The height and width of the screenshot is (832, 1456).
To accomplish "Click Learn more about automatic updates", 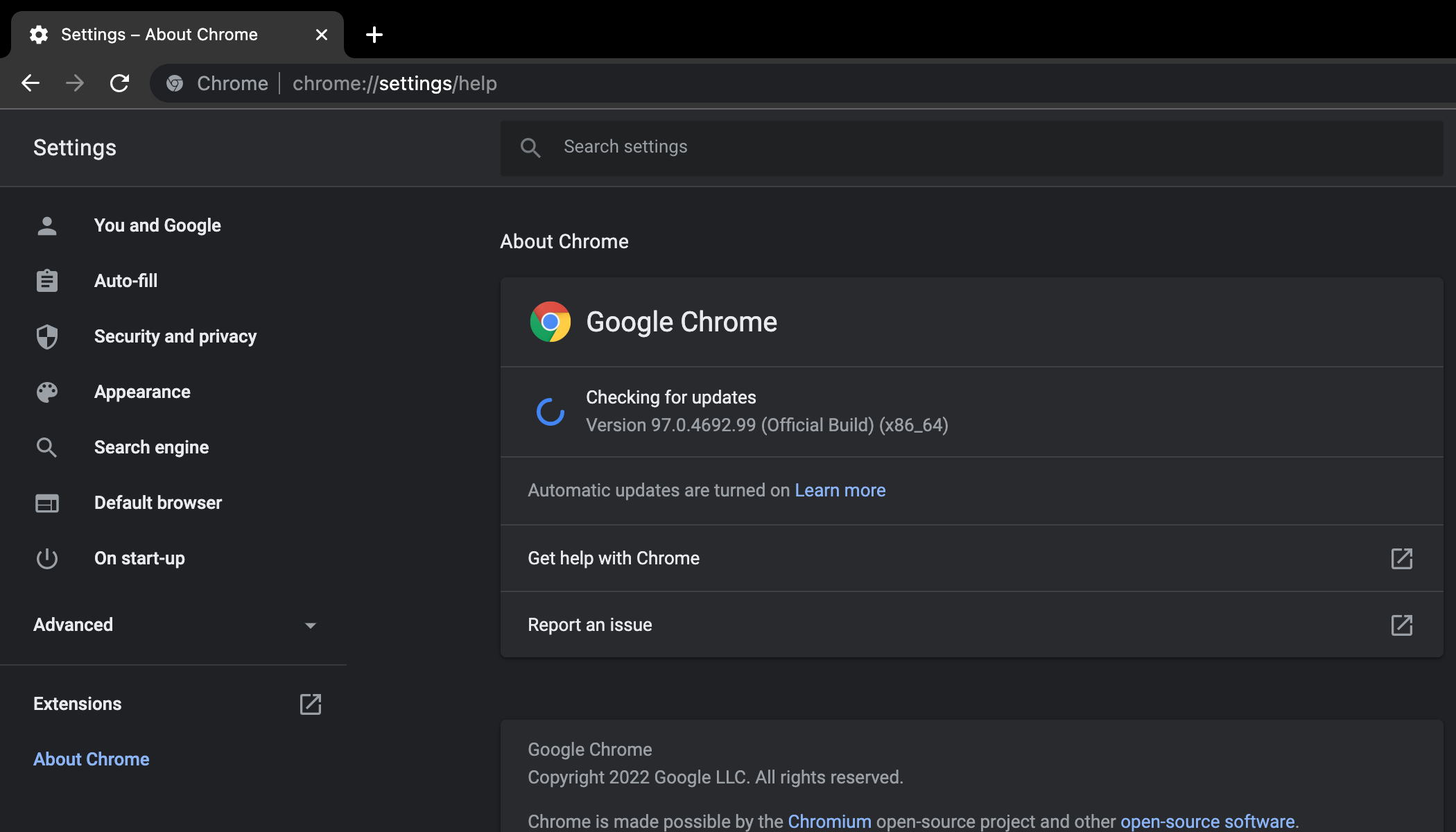I will click(839, 490).
